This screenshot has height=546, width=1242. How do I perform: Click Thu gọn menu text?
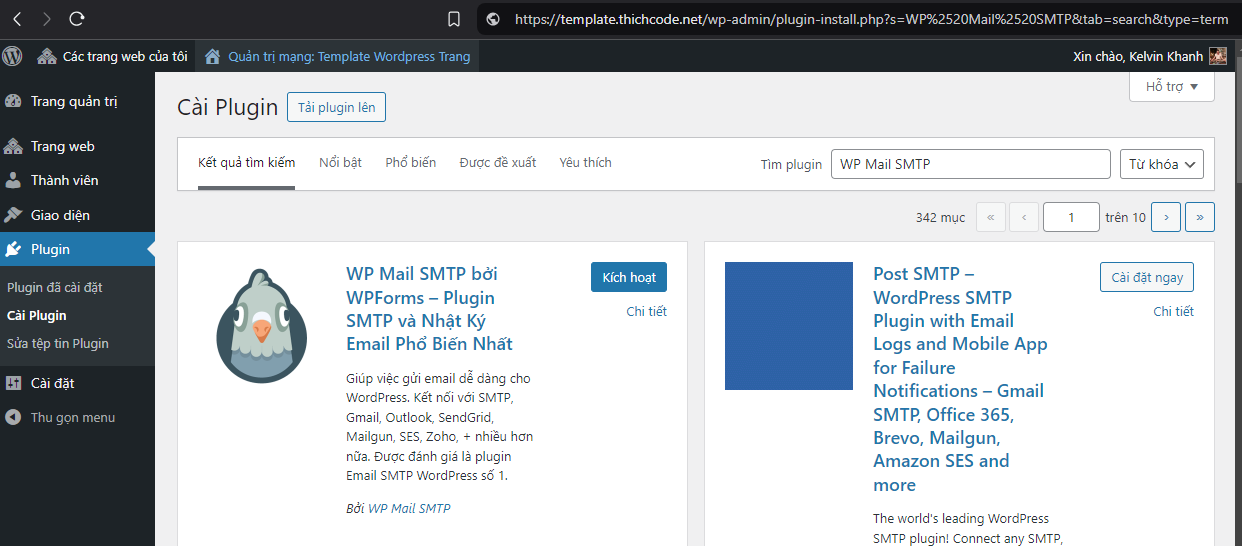point(73,418)
